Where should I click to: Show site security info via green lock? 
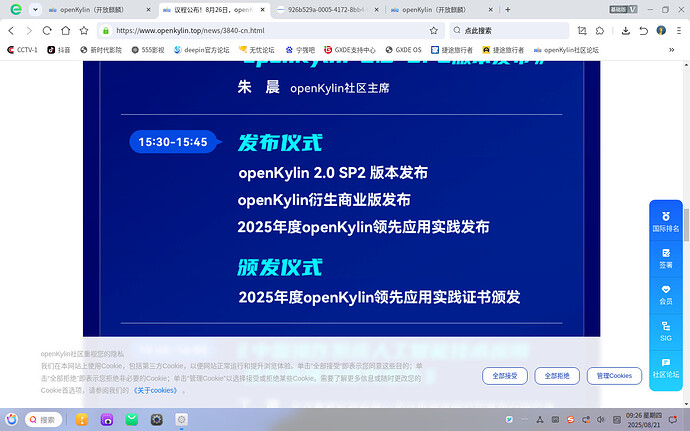(x=106, y=30)
